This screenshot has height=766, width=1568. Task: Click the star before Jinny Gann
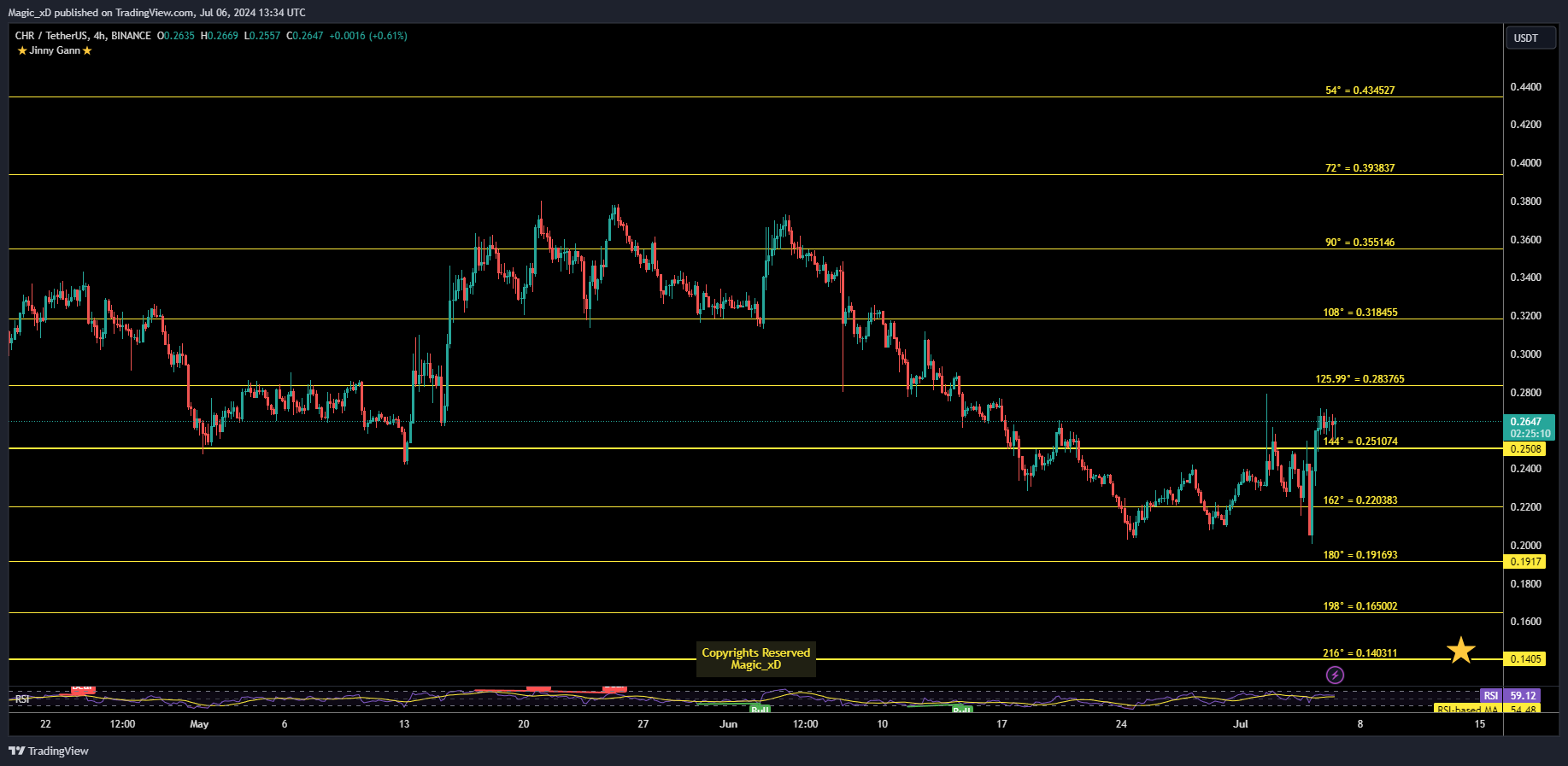point(22,50)
